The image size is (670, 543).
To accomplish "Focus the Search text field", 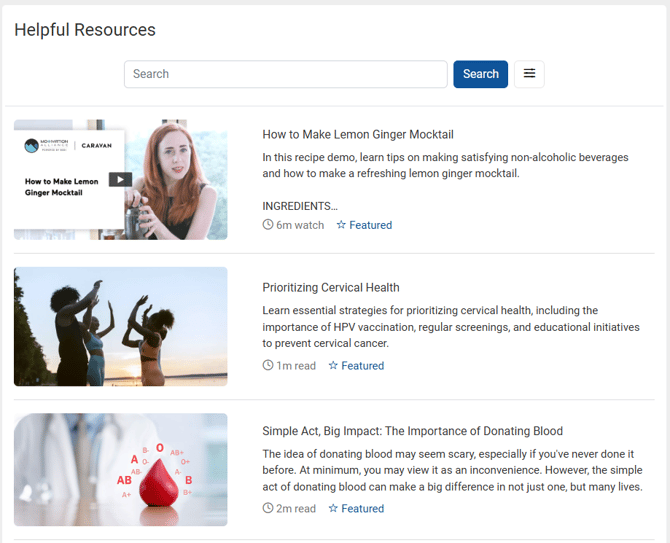I will point(285,74).
